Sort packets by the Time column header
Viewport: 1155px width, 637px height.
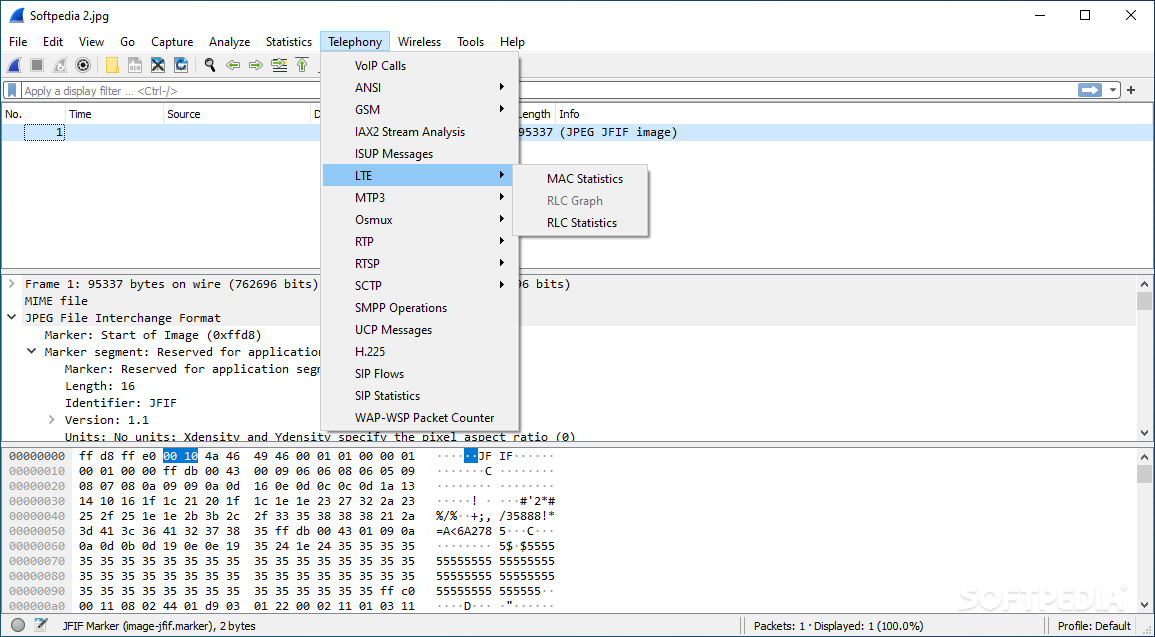(x=114, y=114)
